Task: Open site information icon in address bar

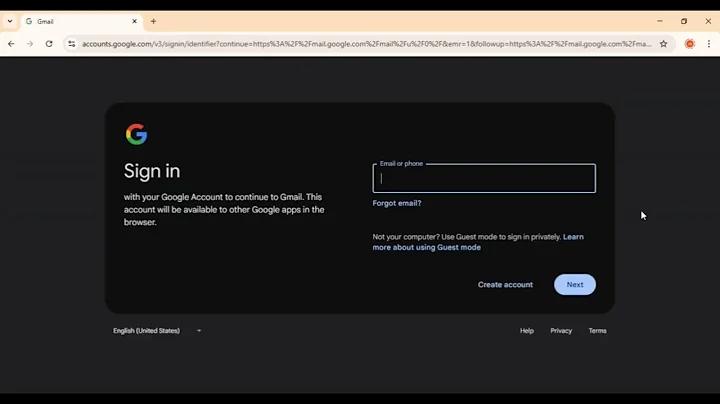Action: [72, 44]
